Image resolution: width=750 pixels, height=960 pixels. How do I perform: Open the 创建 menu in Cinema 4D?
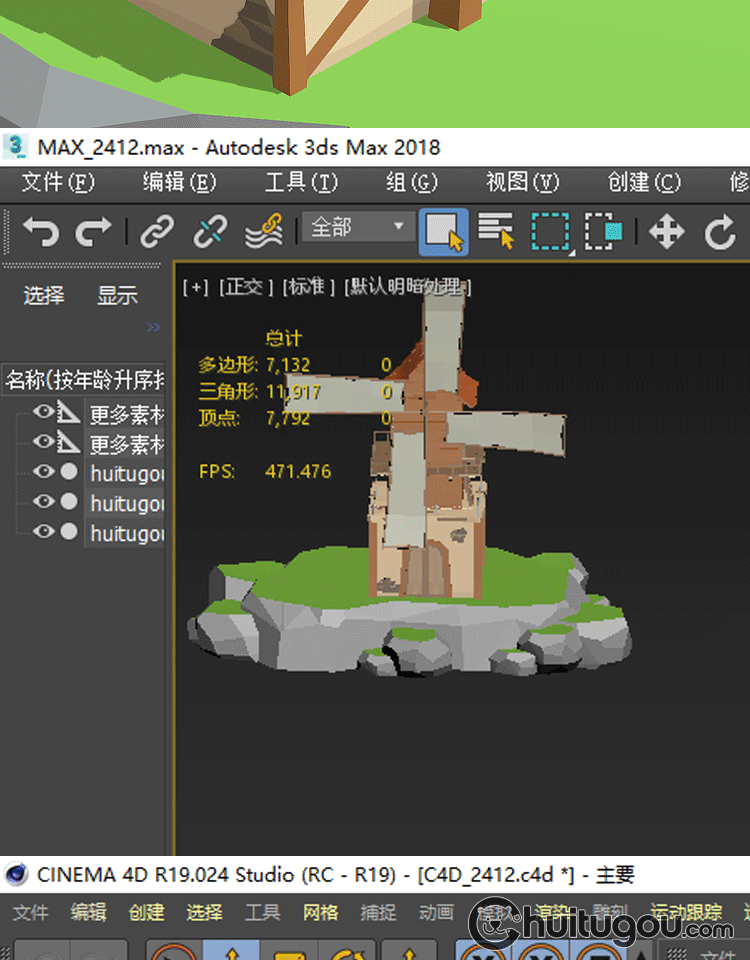tap(146, 912)
